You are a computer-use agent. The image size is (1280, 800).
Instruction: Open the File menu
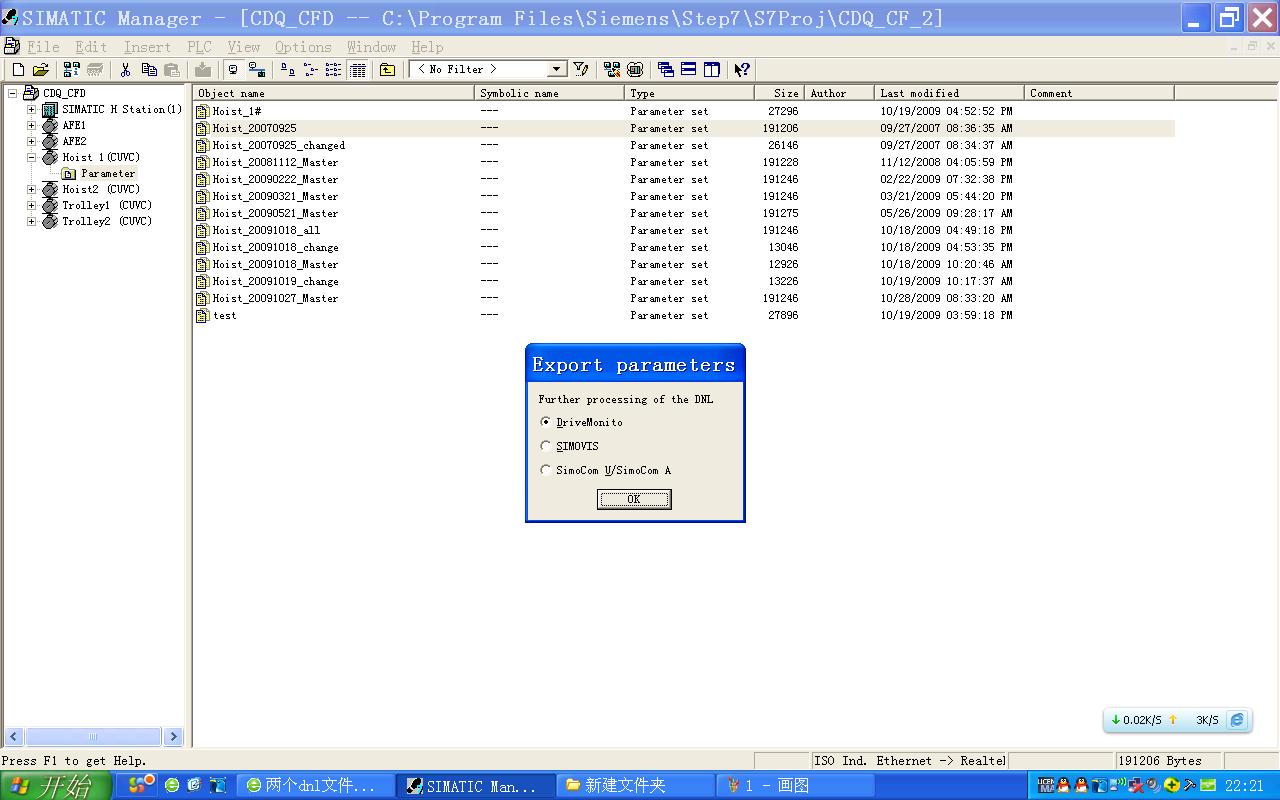(43, 47)
